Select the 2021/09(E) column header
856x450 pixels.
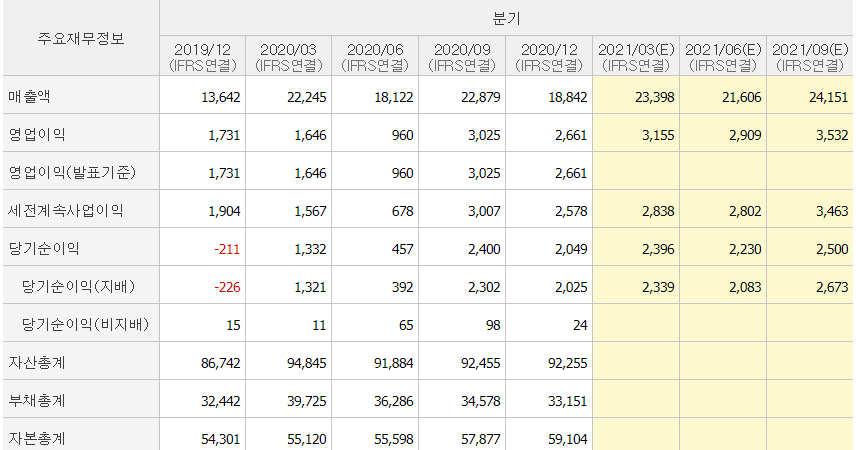point(810,57)
